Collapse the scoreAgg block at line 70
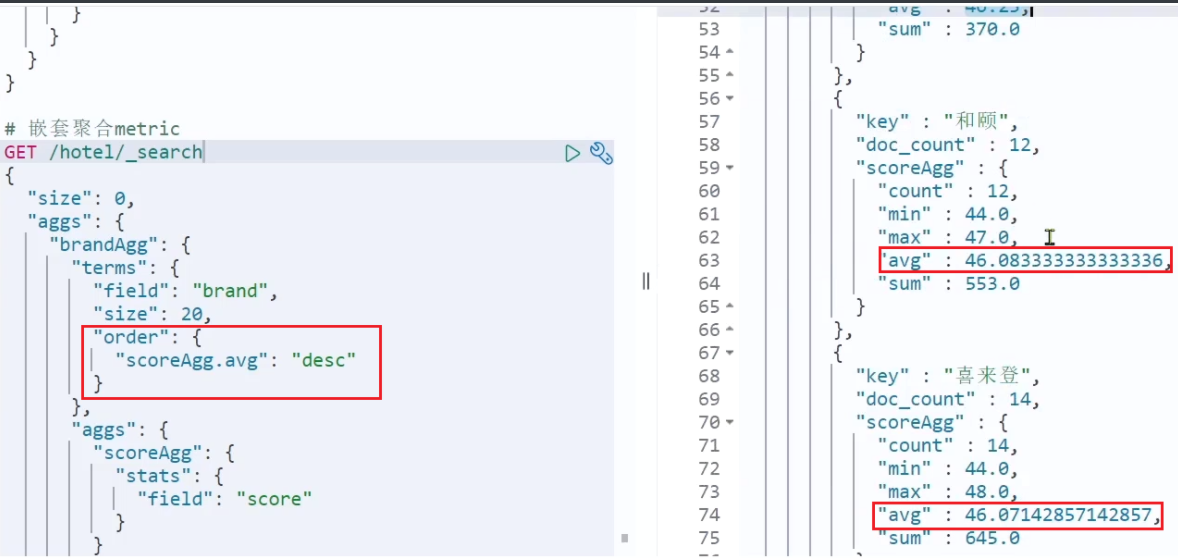Image resolution: width=1178 pixels, height=558 pixels. click(731, 422)
